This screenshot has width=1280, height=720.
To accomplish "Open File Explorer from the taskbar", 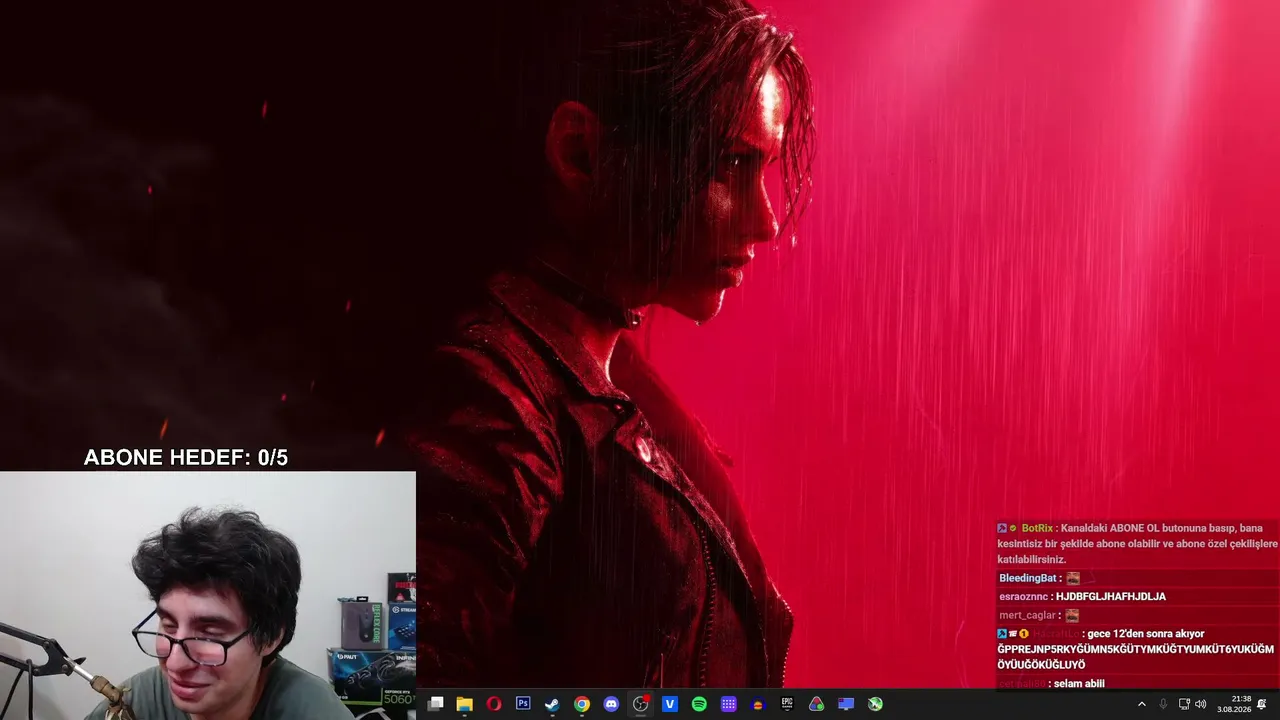I will (464, 704).
